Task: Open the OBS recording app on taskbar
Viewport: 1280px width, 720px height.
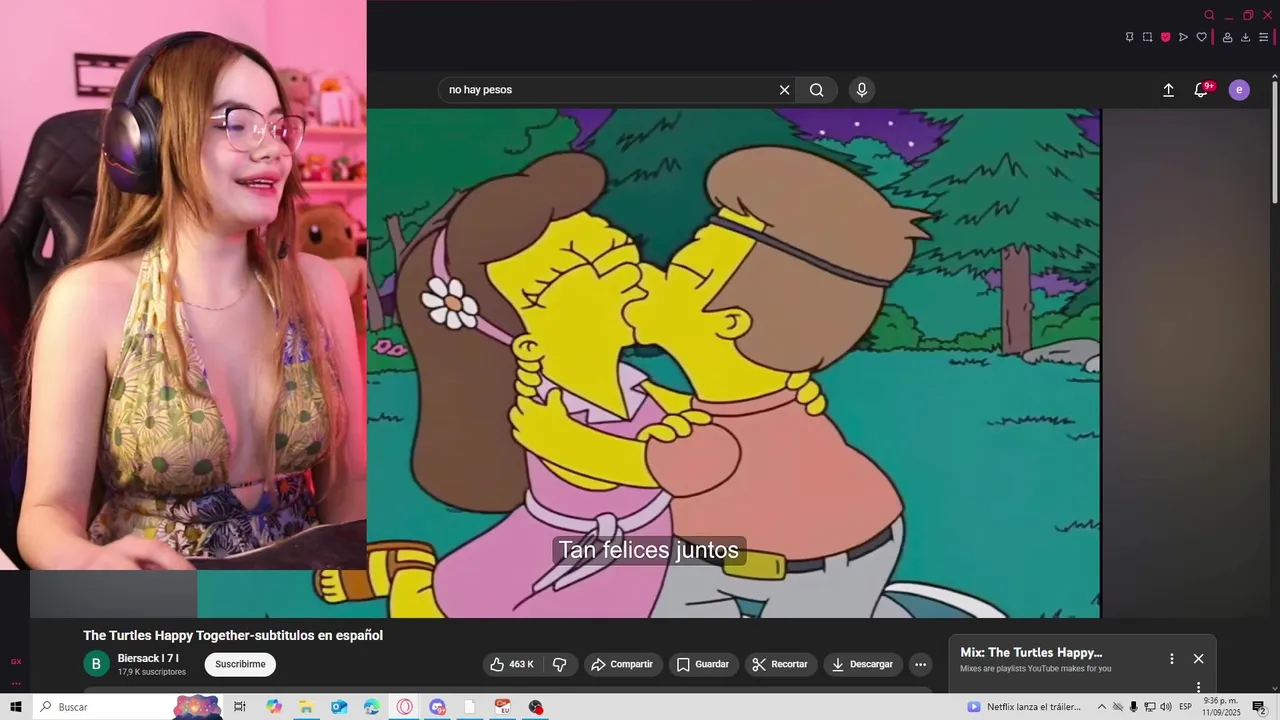Action: pos(536,707)
